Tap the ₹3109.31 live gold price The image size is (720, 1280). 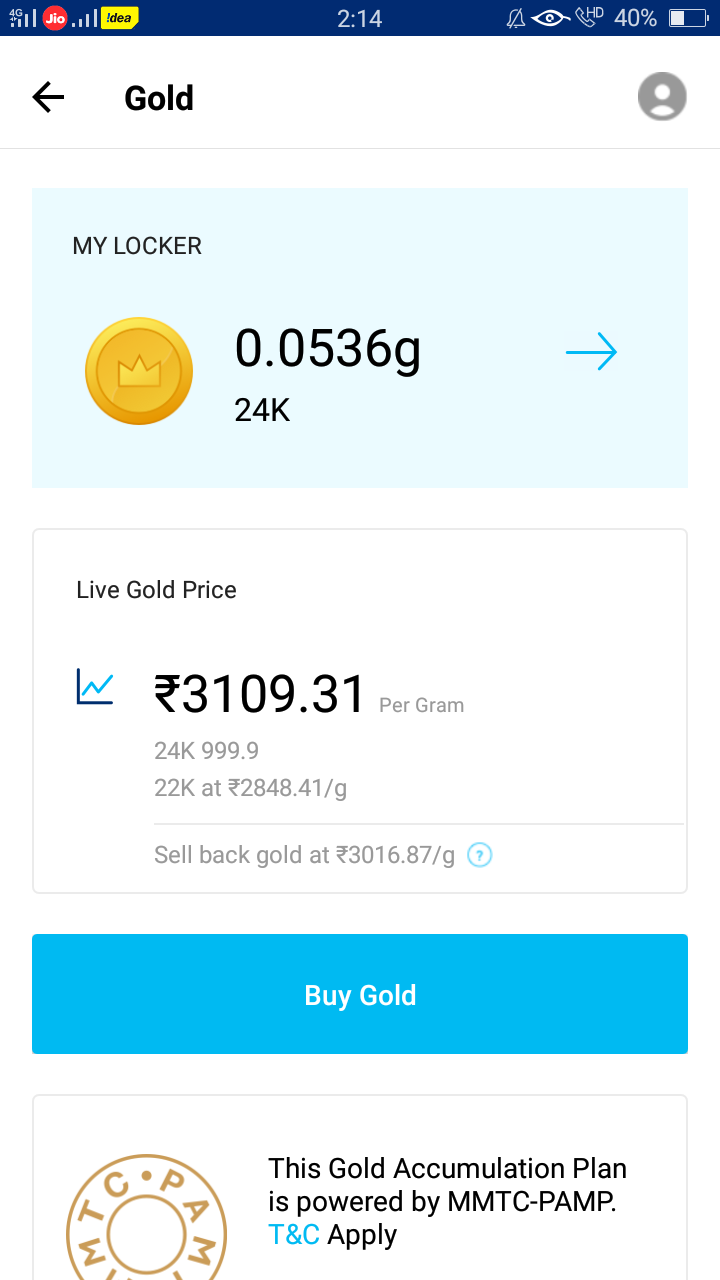261,694
